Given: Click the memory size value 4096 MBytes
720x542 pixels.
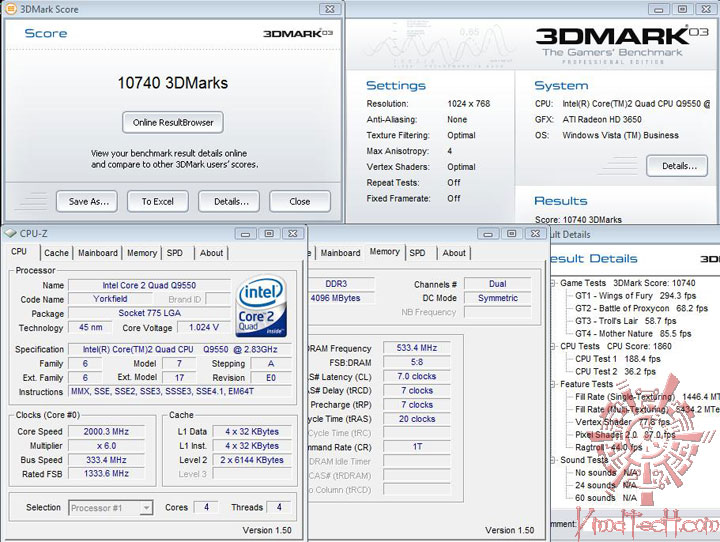Looking at the screenshot, I should [341, 298].
